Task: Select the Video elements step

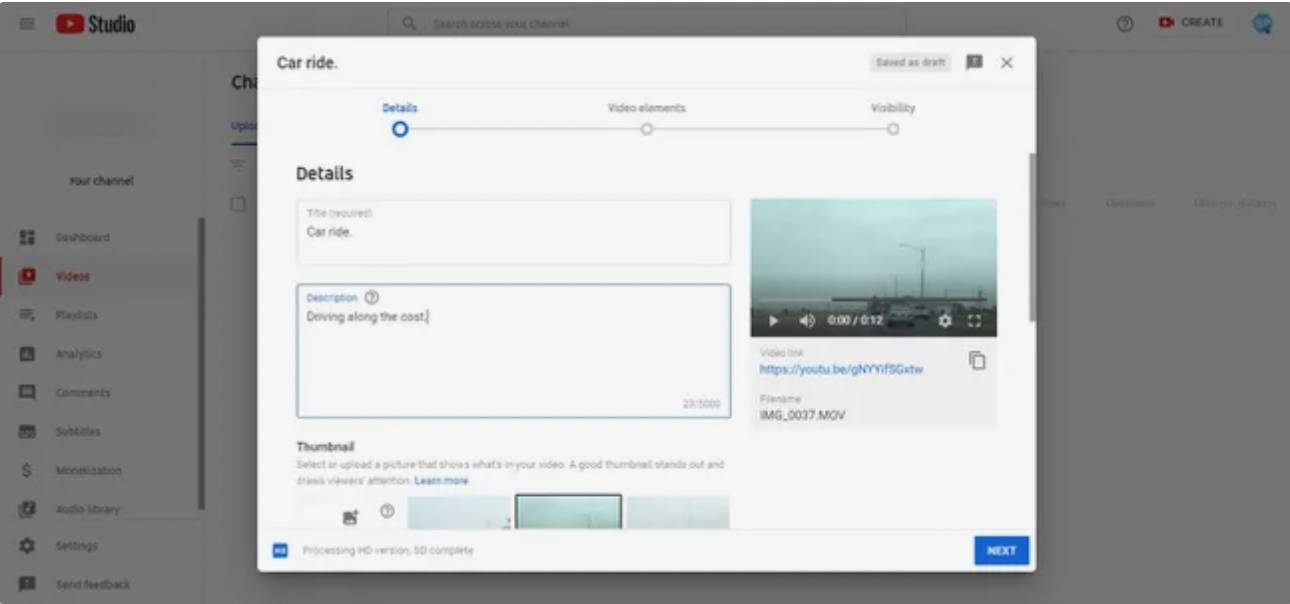Action: click(x=647, y=129)
